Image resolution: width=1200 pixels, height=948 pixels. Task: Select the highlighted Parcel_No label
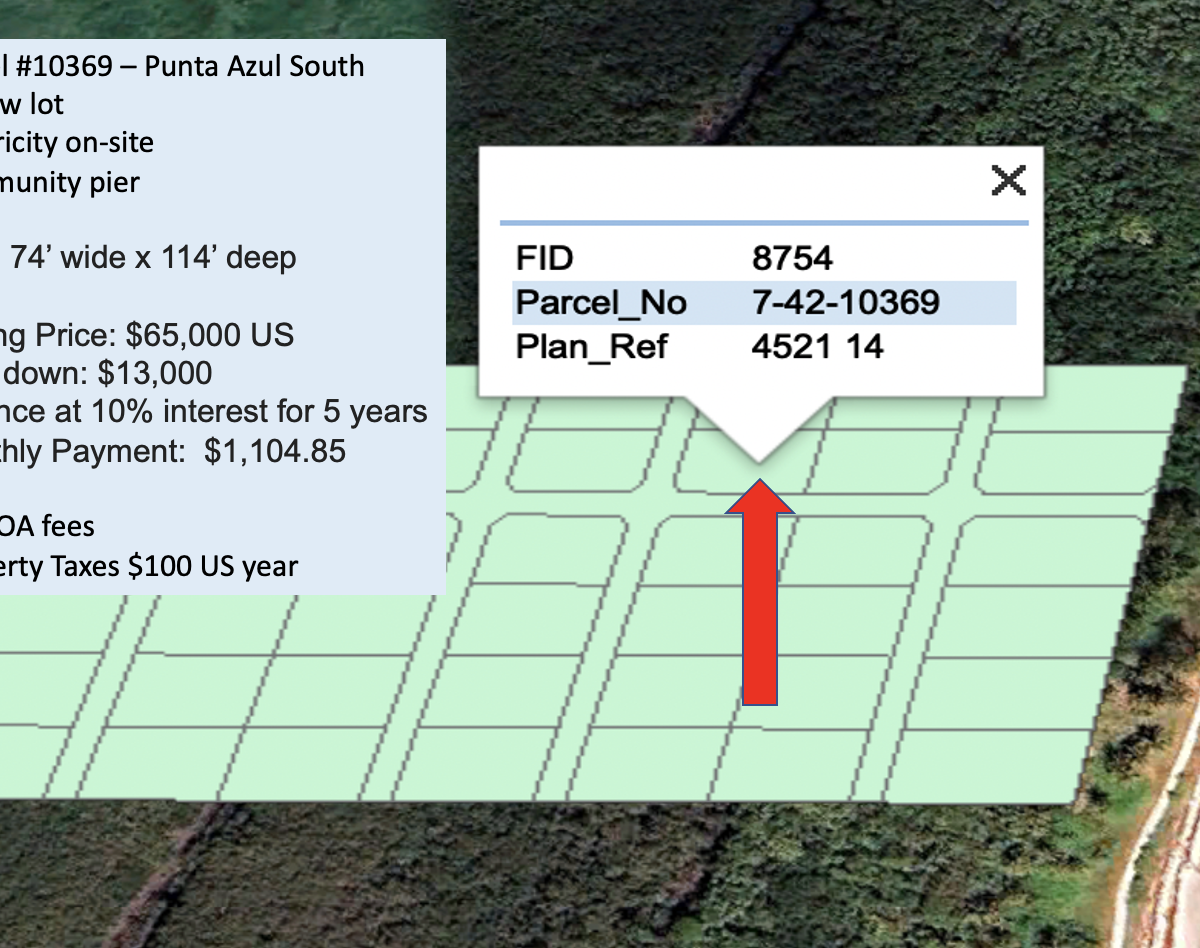click(601, 302)
